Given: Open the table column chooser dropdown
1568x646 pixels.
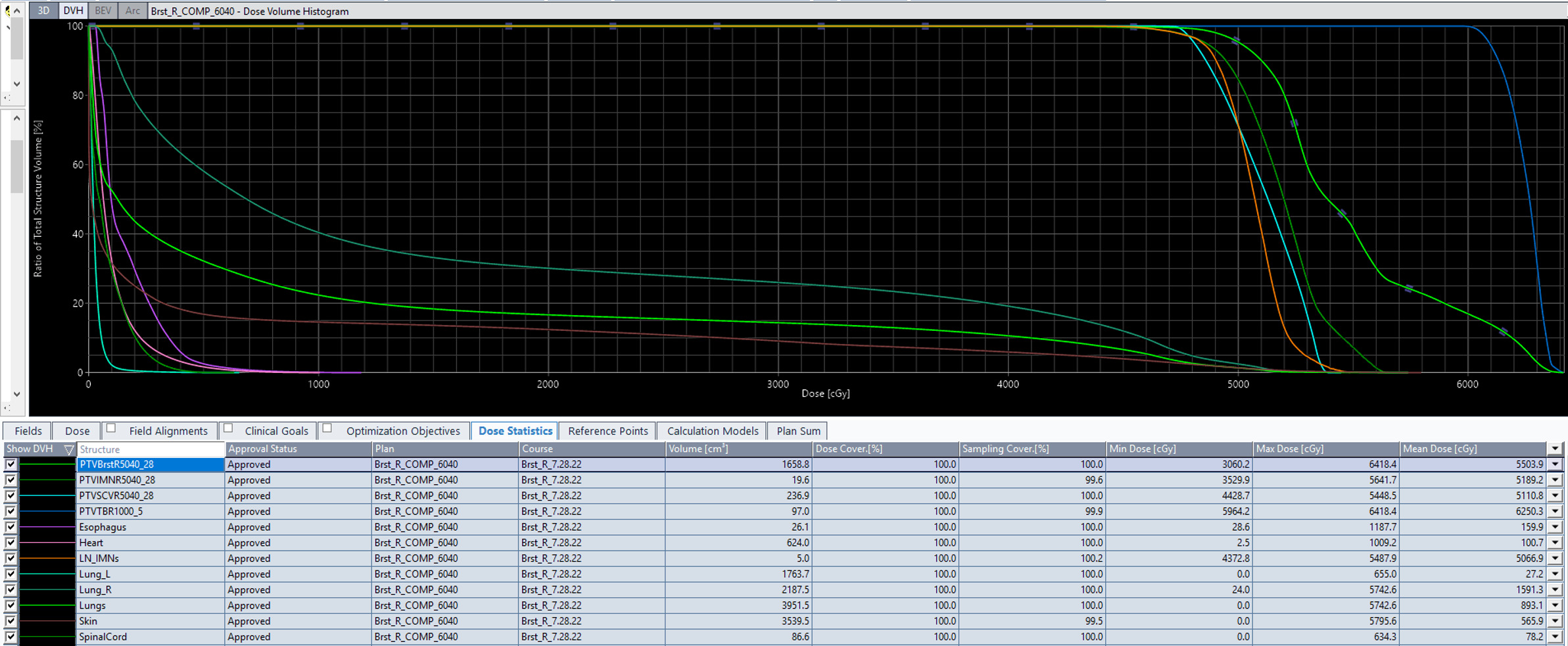Looking at the screenshot, I should (x=1555, y=449).
